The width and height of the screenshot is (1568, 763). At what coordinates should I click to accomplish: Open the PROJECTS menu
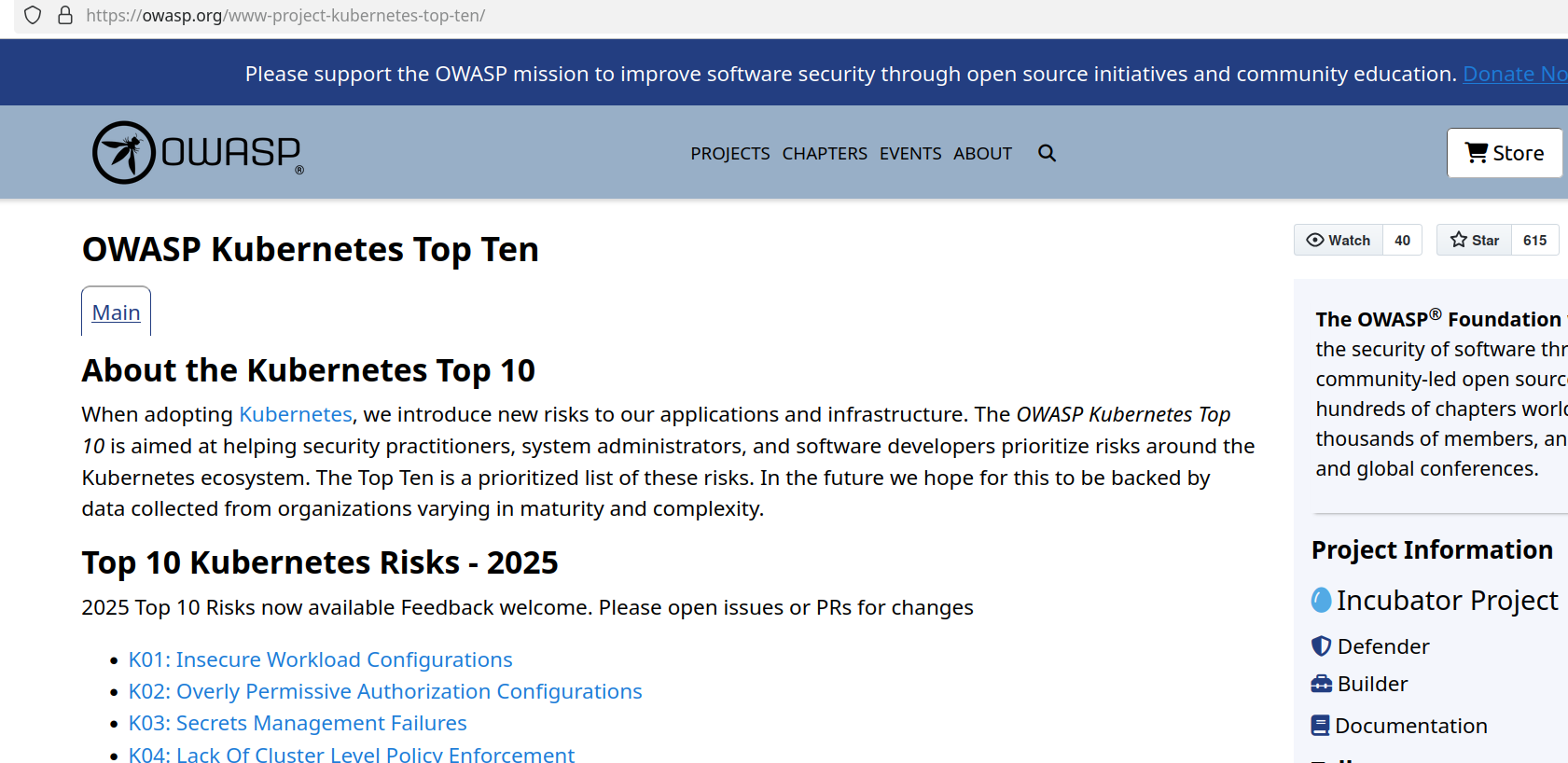[x=730, y=153]
